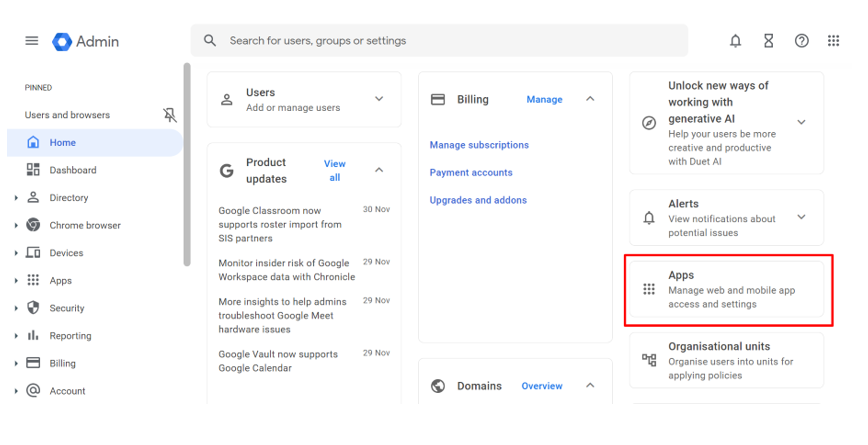Click the Reporting bar chart icon
The width and height of the screenshot is (868, 445).
[x=33, y=335]
